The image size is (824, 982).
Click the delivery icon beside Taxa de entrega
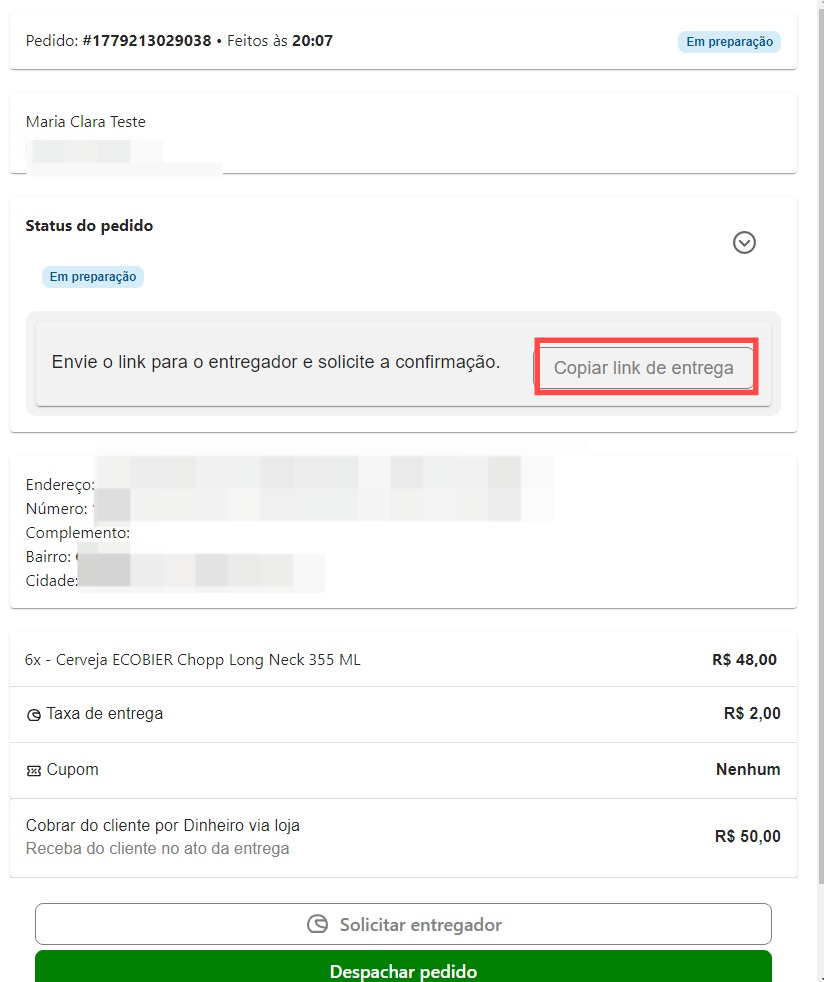(34, 715)
